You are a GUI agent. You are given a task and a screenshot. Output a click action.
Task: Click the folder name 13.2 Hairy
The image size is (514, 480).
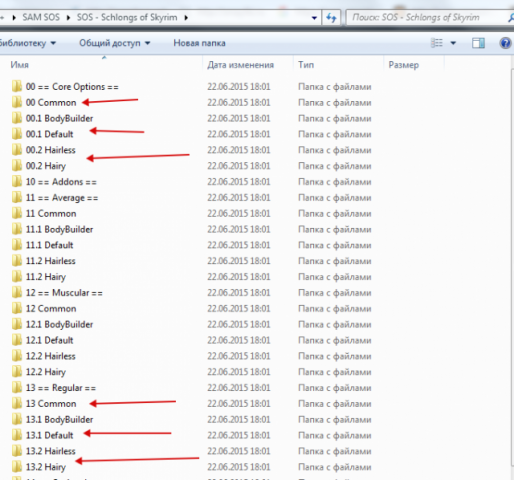coord(46,467)
